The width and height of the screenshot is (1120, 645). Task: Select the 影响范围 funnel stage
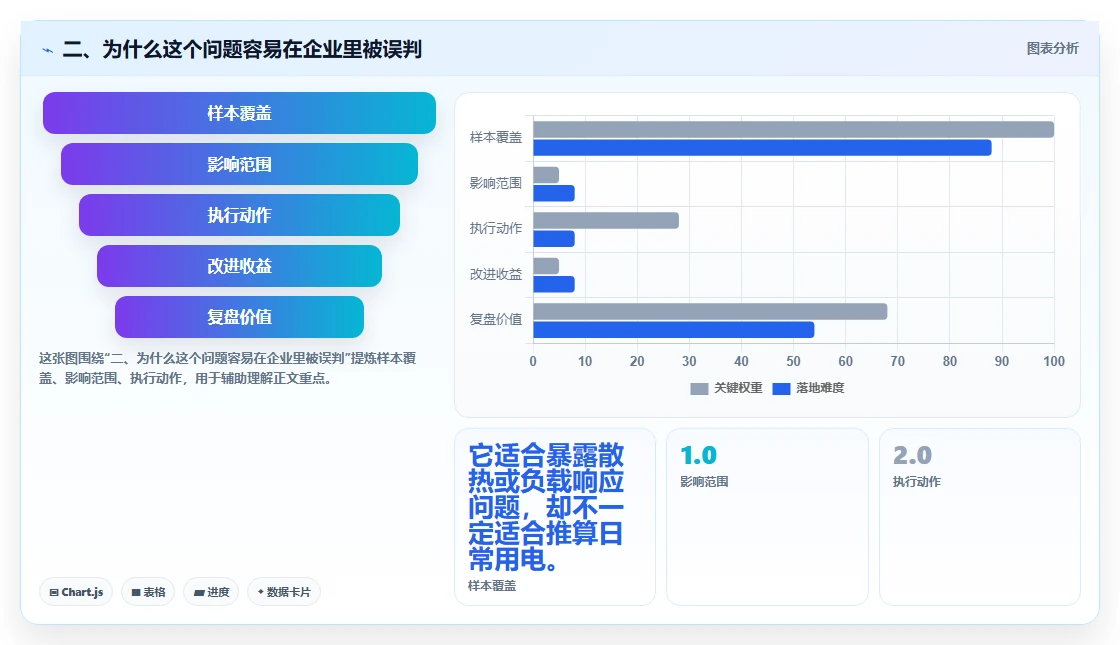click(x=239, y=164)
